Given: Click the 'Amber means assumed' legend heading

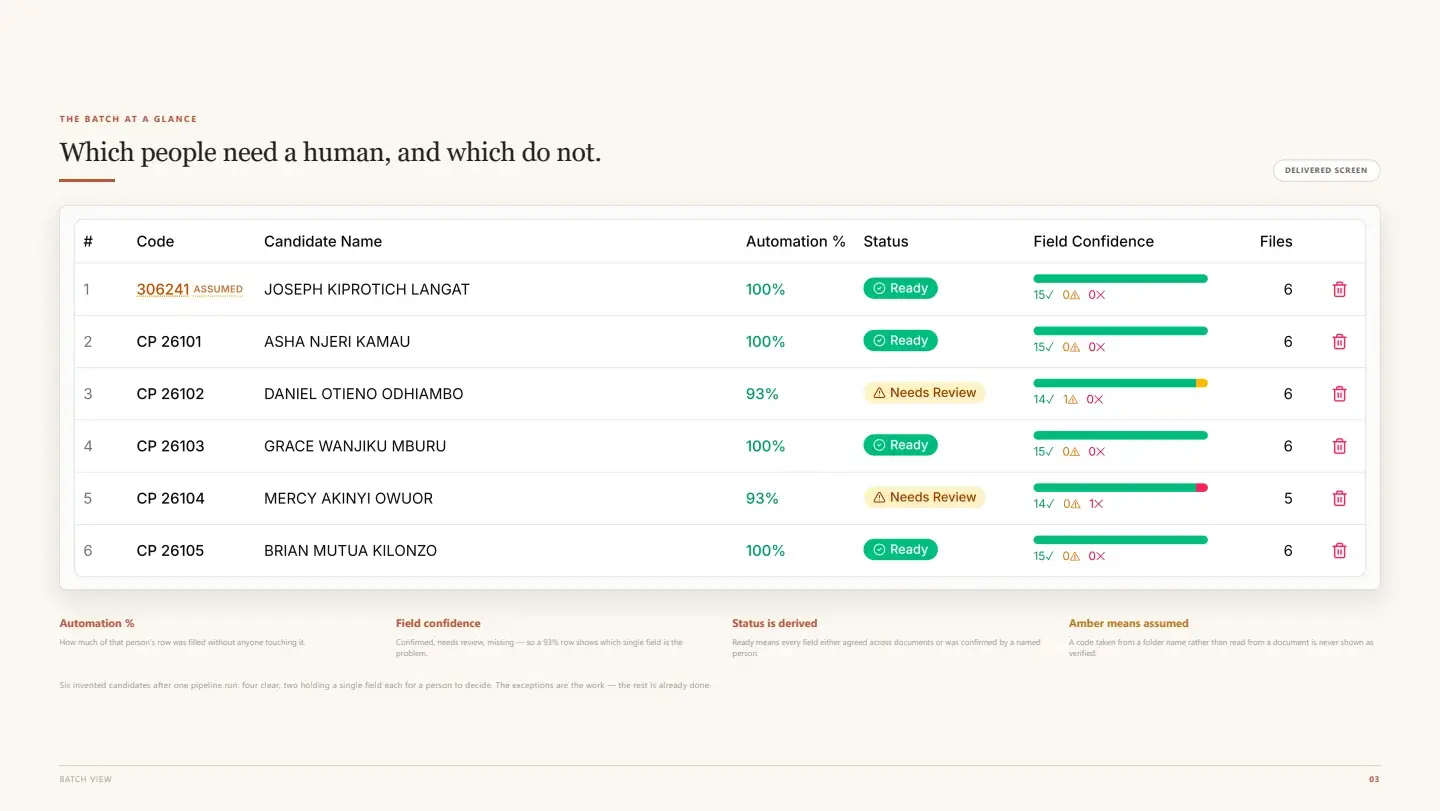Looking at the screenshot, I should coord(1129,623).
